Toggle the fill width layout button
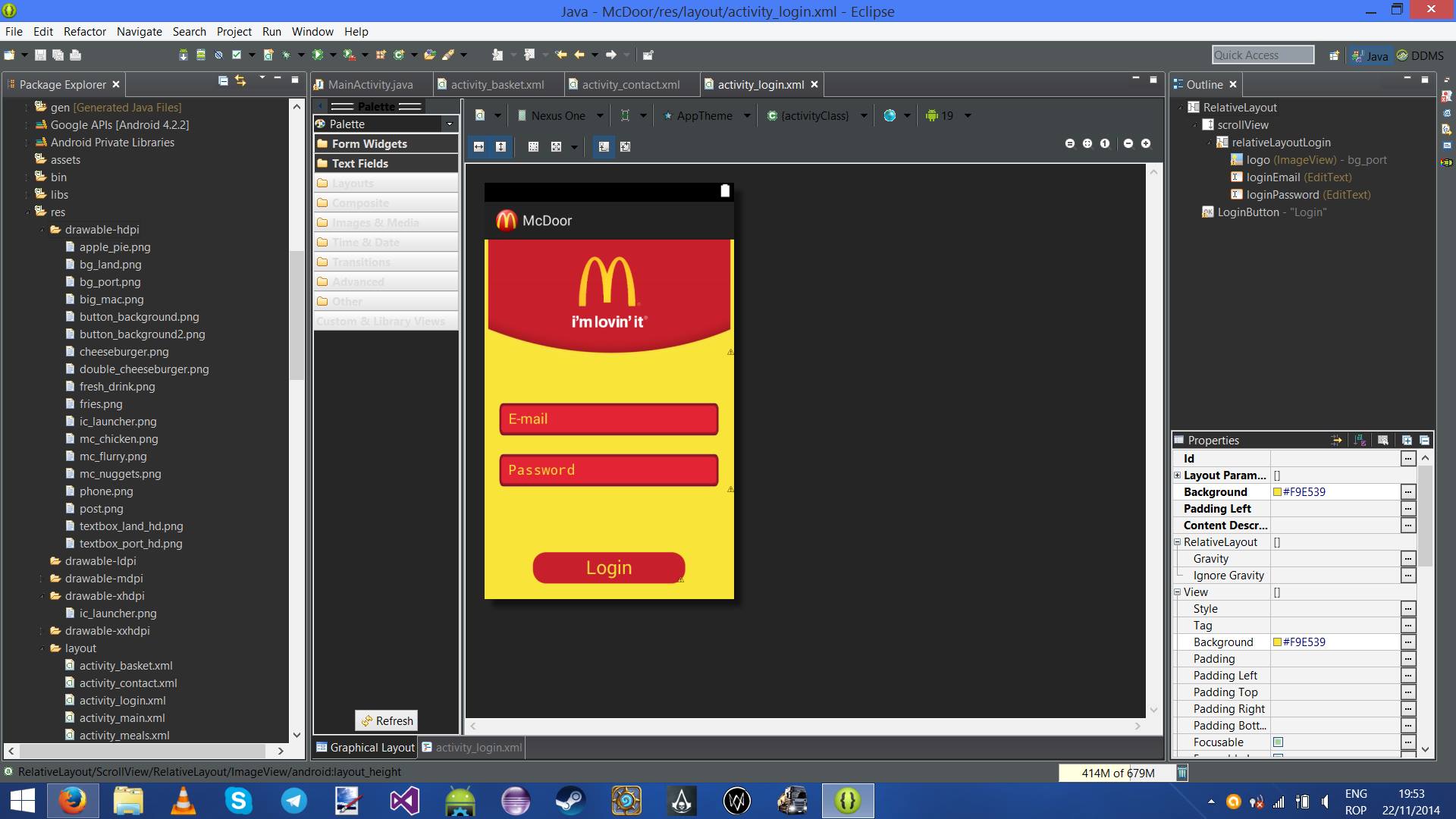The image size is (1456, 819). click(479, 146)
